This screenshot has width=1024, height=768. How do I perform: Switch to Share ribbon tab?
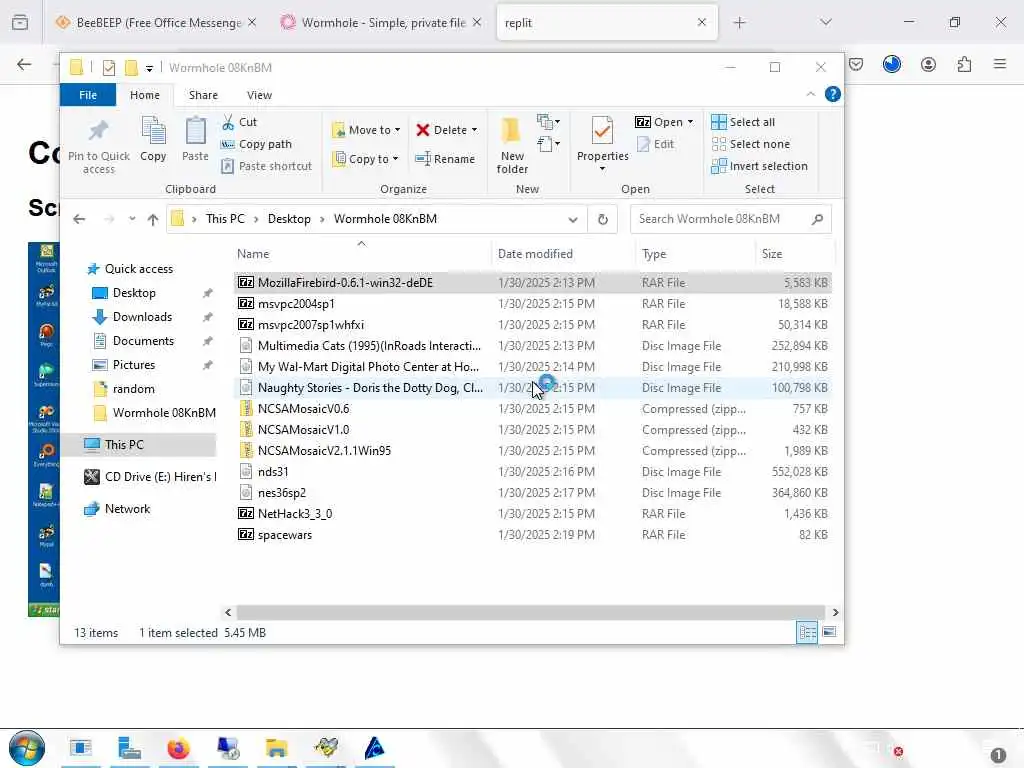tap(203, 95)
